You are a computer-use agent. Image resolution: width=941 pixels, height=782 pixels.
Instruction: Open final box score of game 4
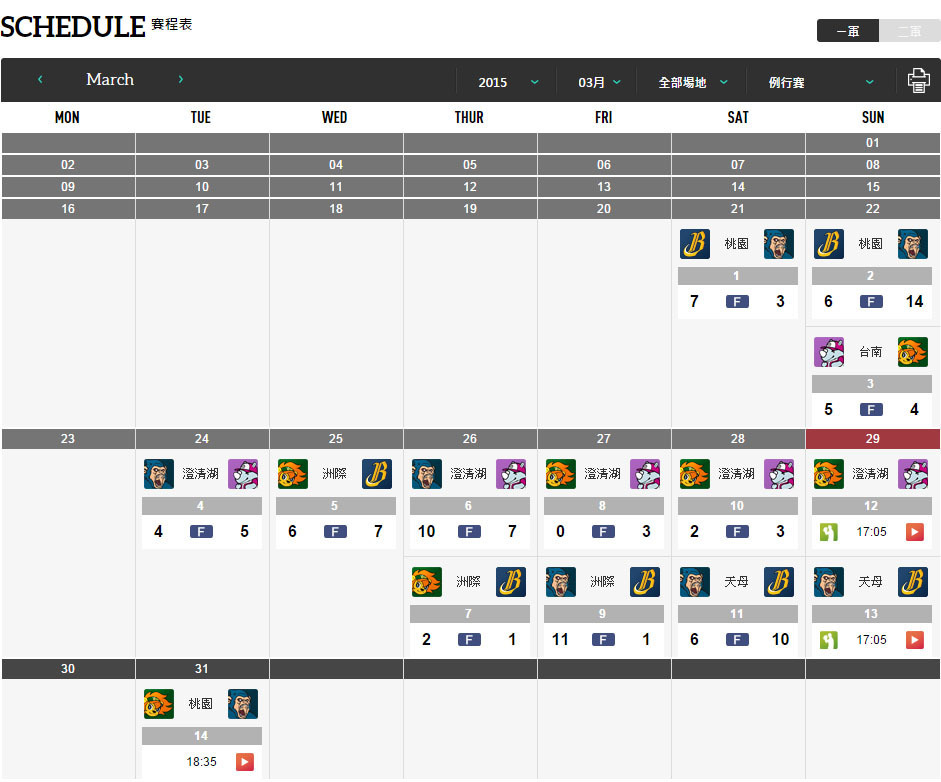pyautogui.click(x=201, y=531)
